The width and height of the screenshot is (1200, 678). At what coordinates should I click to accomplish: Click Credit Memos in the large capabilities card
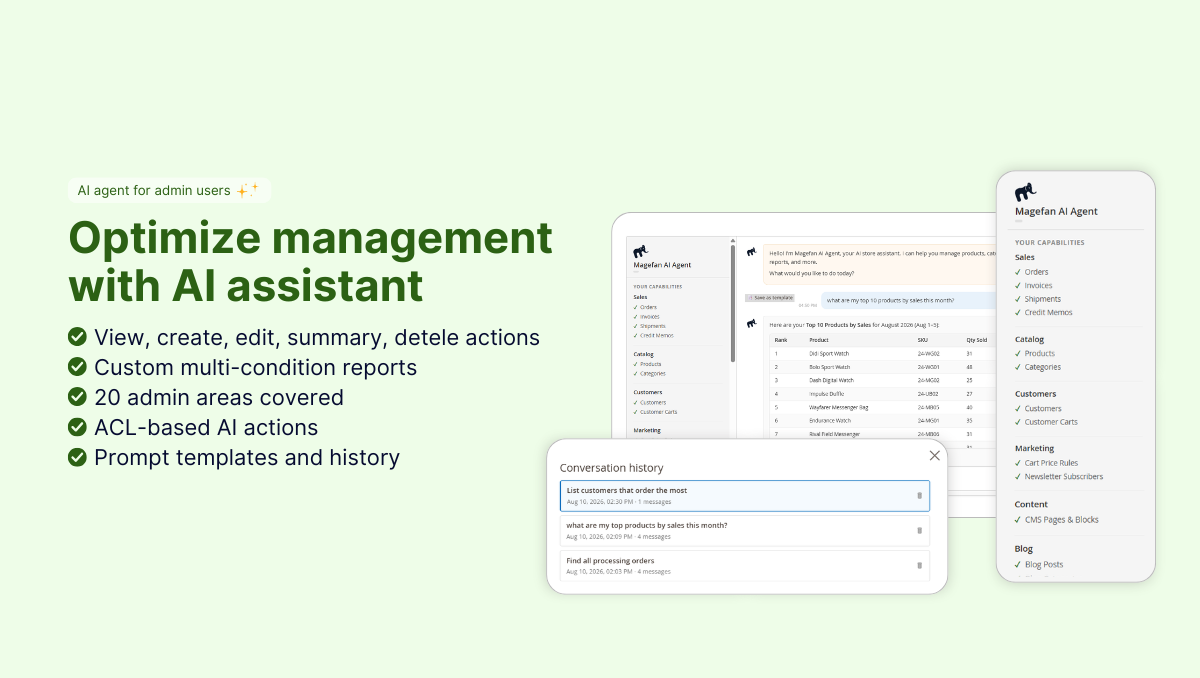pos(1048,313)
